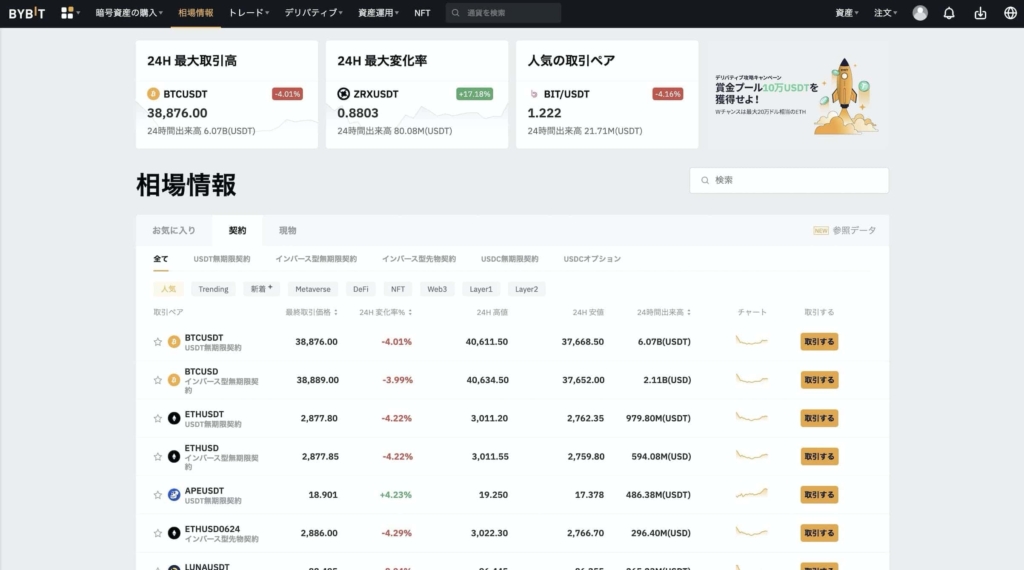Click 取引する for ETHUSD

coord(819,456)
